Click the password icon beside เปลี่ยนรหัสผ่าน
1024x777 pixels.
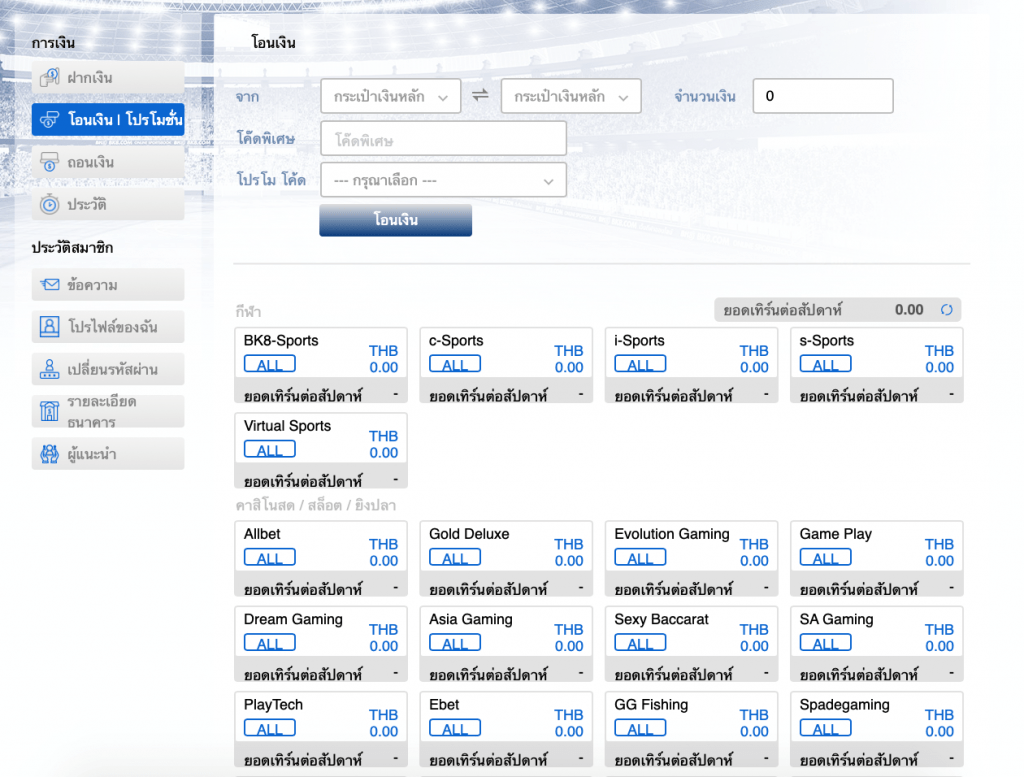(x=49, y=369)
